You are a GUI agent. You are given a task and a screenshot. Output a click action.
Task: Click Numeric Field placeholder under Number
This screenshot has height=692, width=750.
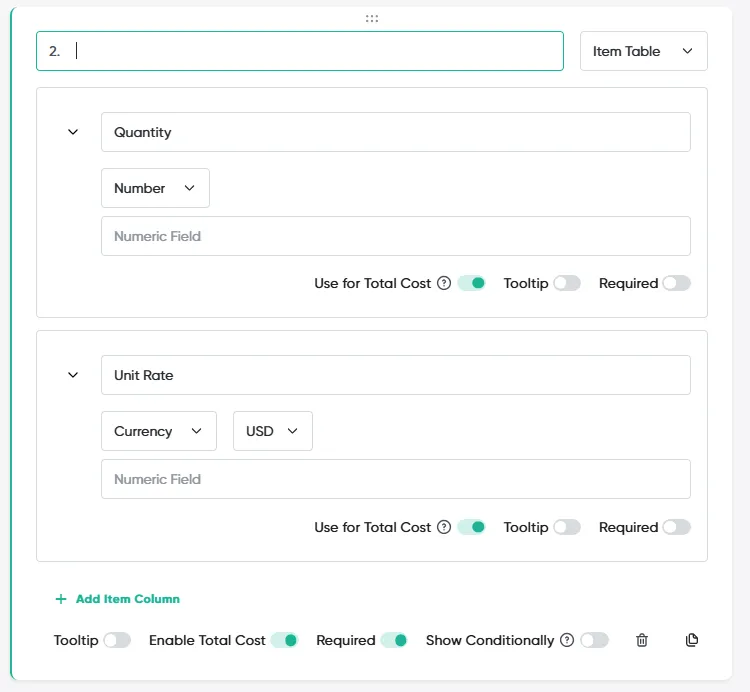tap(396, 236)
